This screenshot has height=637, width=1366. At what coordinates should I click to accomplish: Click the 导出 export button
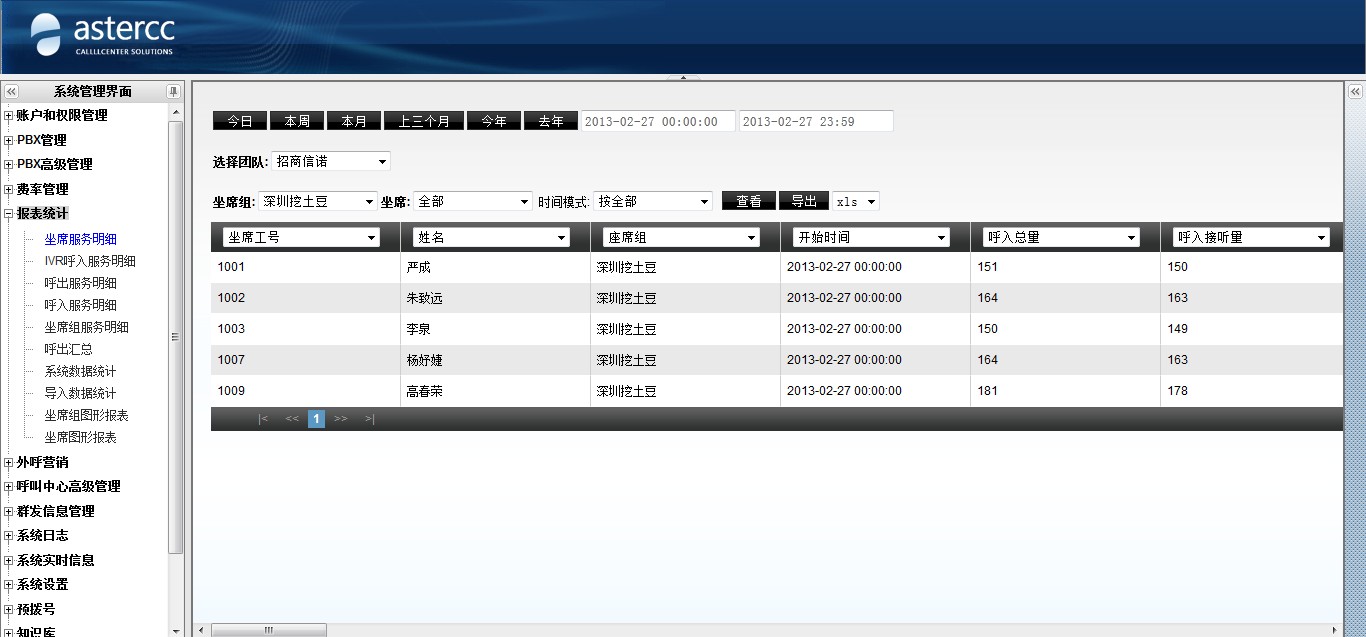803,201
